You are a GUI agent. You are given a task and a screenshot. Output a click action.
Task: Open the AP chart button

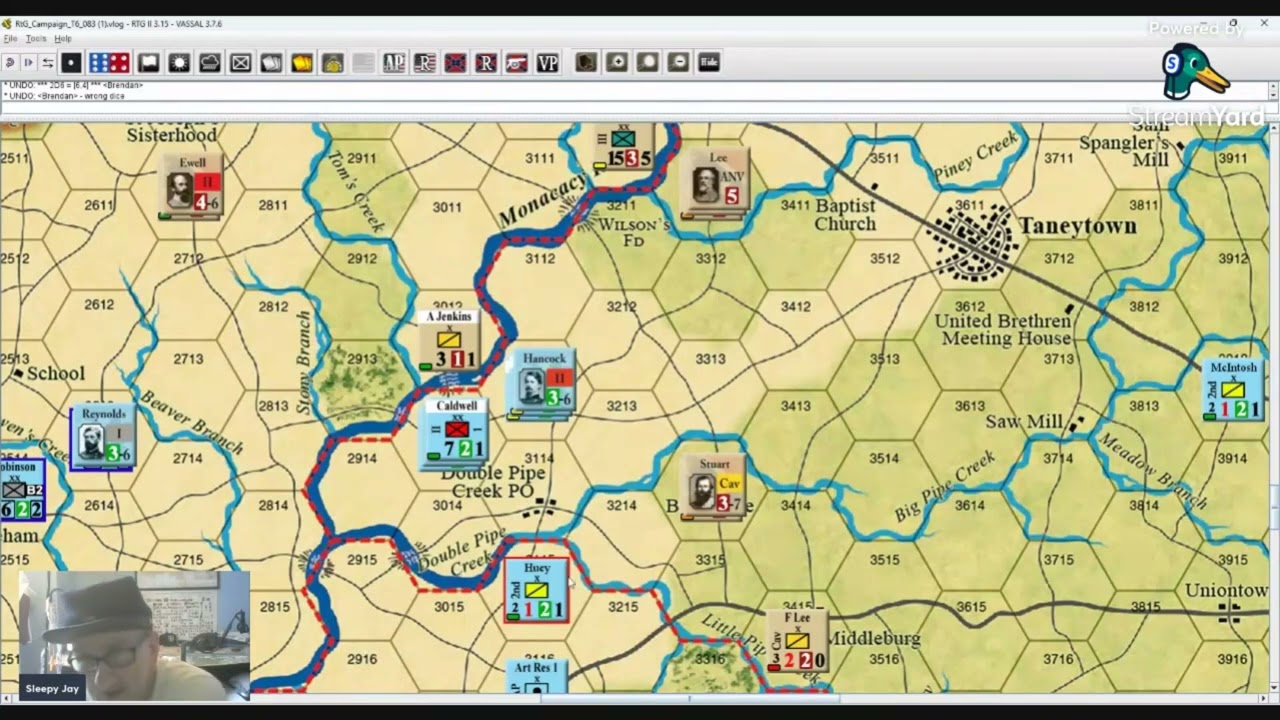394,63
